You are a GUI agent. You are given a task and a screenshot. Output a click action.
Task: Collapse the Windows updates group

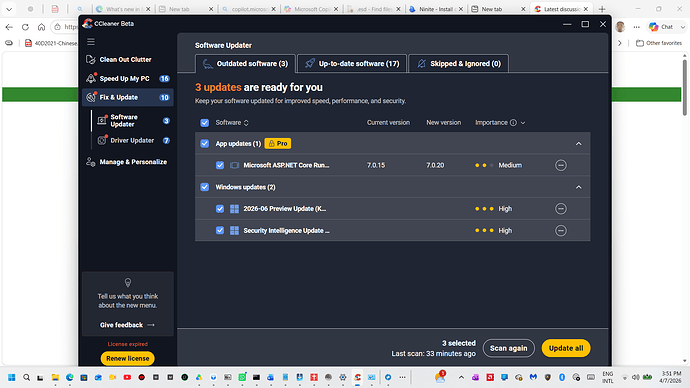click(x=579, y=187)
